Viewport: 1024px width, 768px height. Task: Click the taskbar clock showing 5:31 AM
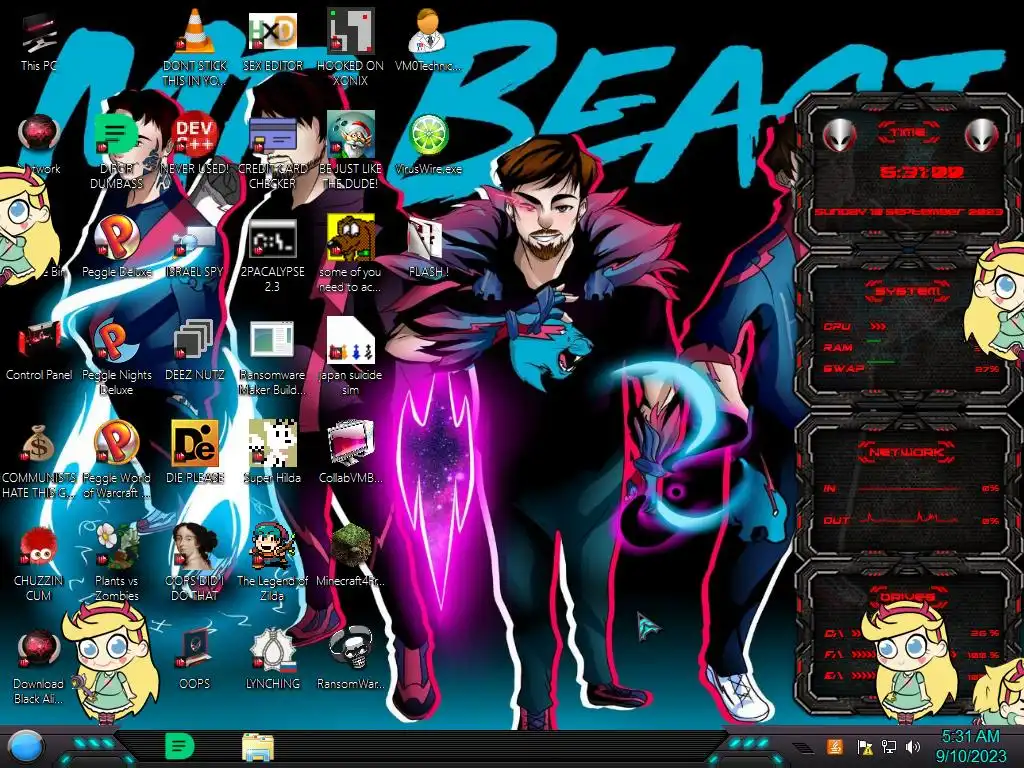[970, 746]
